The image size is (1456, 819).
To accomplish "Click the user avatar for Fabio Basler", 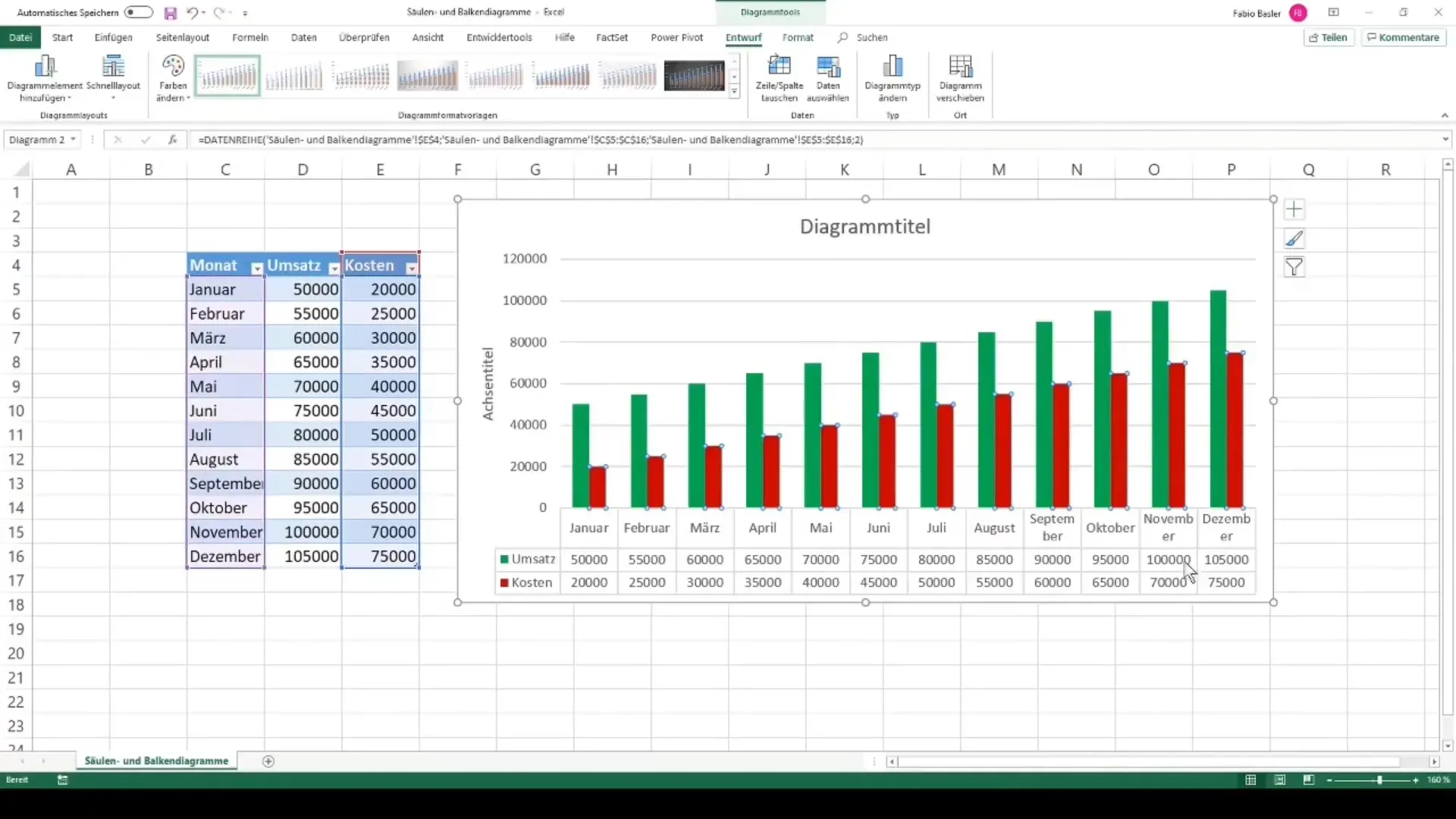I will (x=1298, y=13).
